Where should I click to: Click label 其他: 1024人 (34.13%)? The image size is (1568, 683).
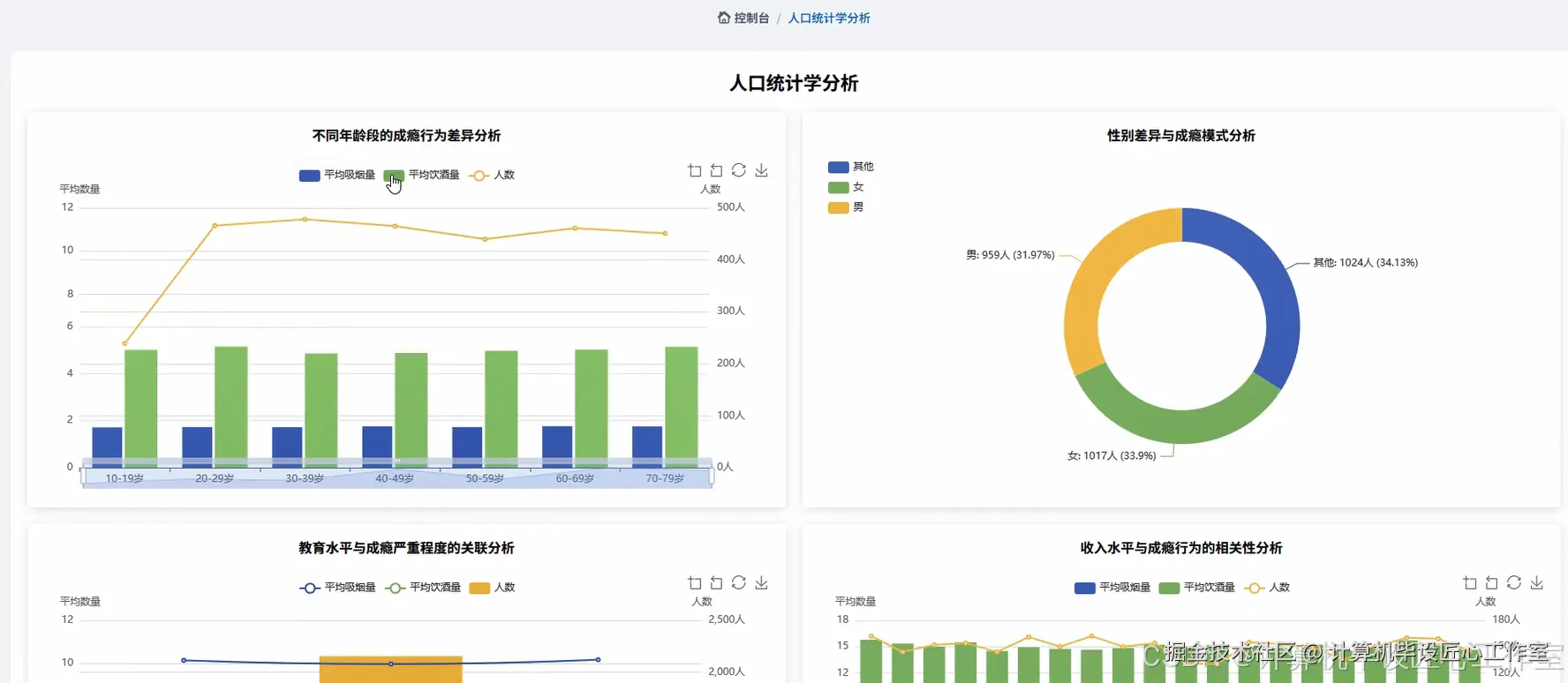click(1365, 263)
